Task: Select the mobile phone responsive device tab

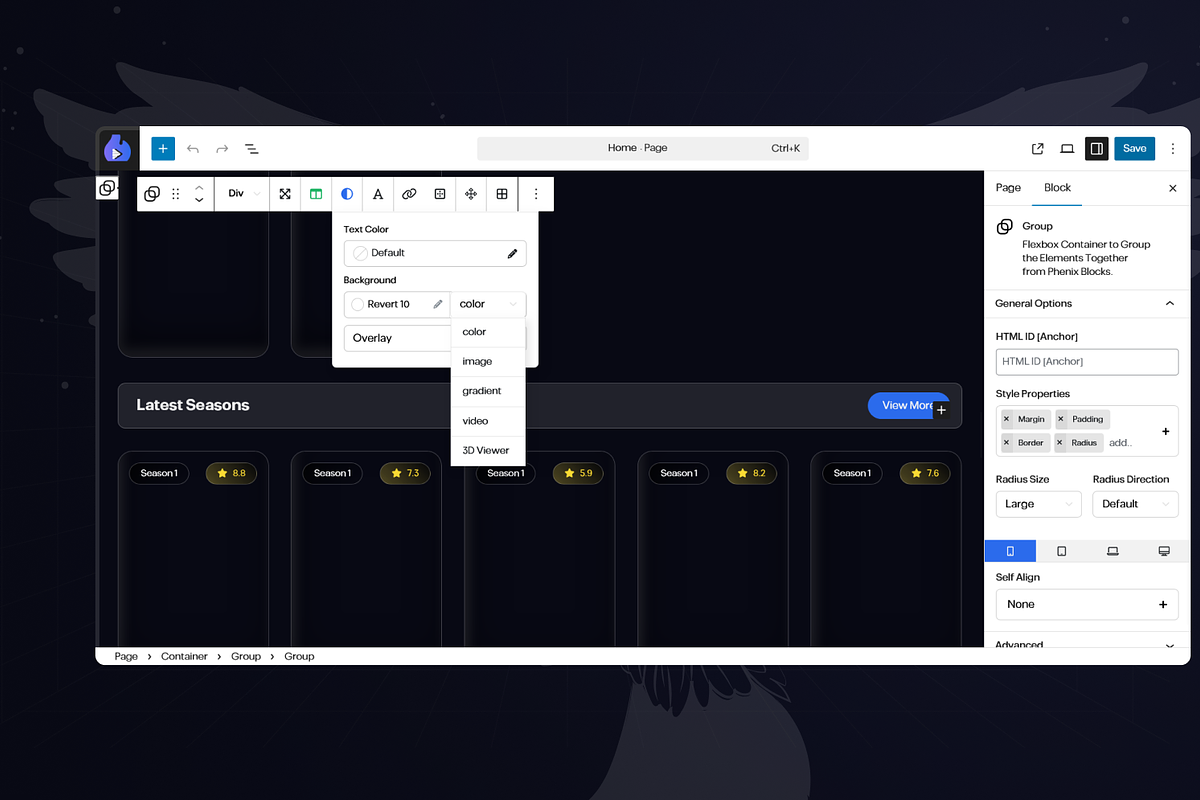Action: tap(1010, 551)
